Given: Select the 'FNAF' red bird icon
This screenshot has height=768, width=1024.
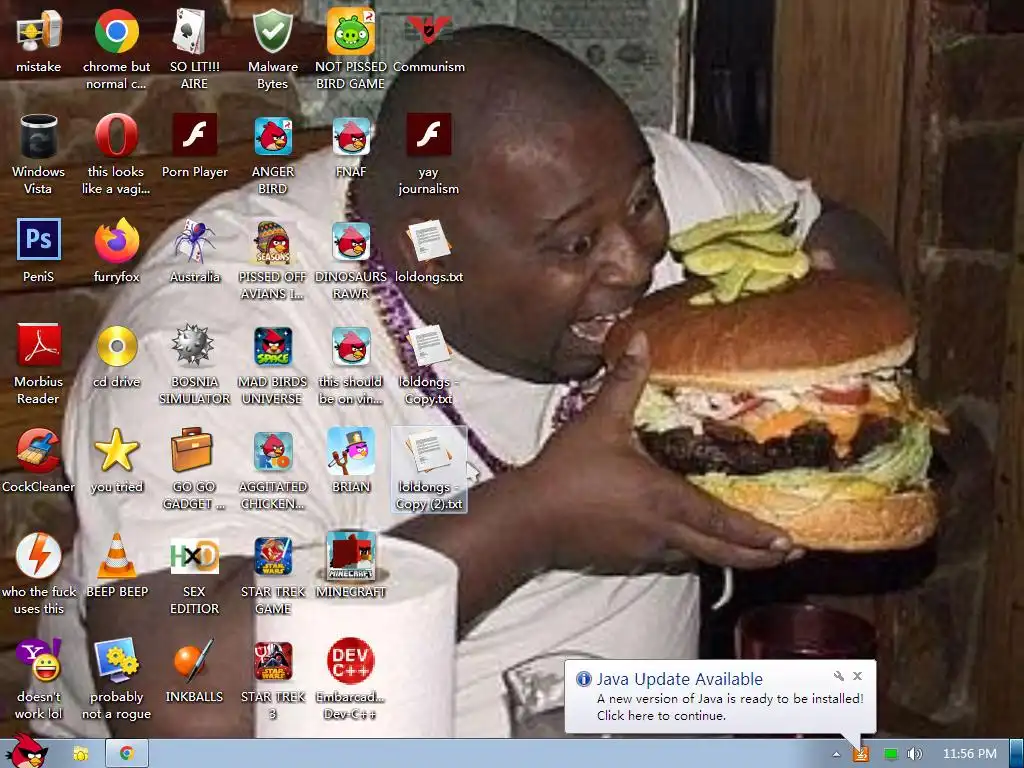Looking at the screenshot, I should tap(351, 136).
